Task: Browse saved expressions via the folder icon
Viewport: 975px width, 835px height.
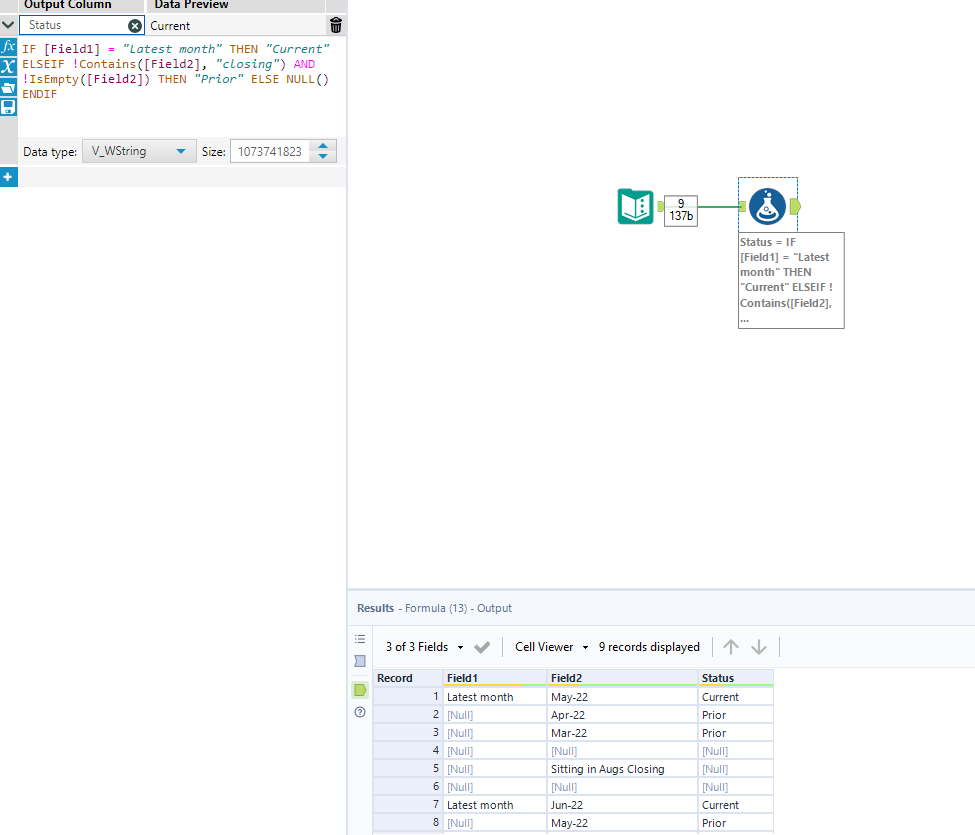Action: click(9, 84)
